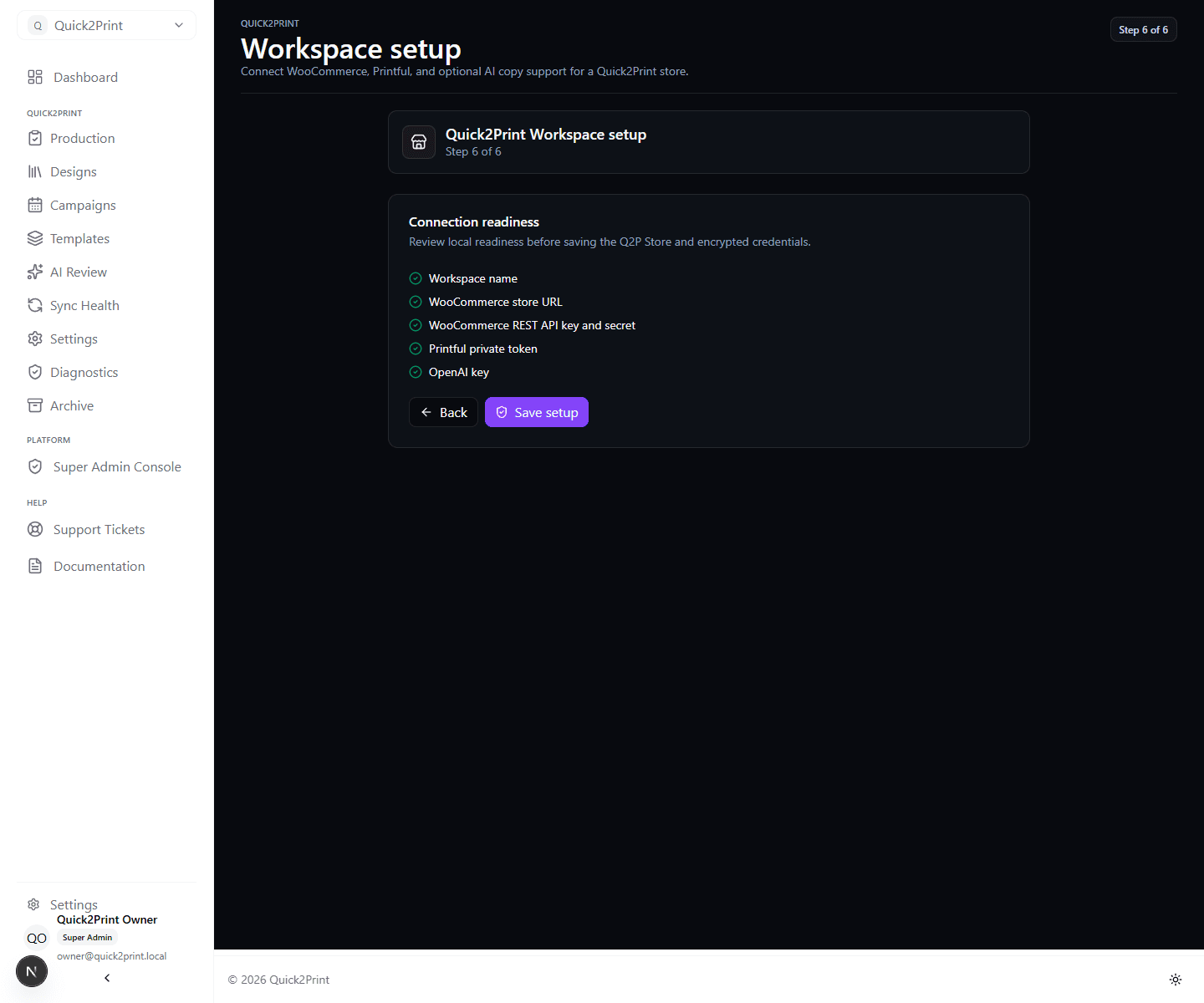Click the Campaigns calendar icon
The height and width of the screenshot is (1003, 1204).
(x=35, y=205)
